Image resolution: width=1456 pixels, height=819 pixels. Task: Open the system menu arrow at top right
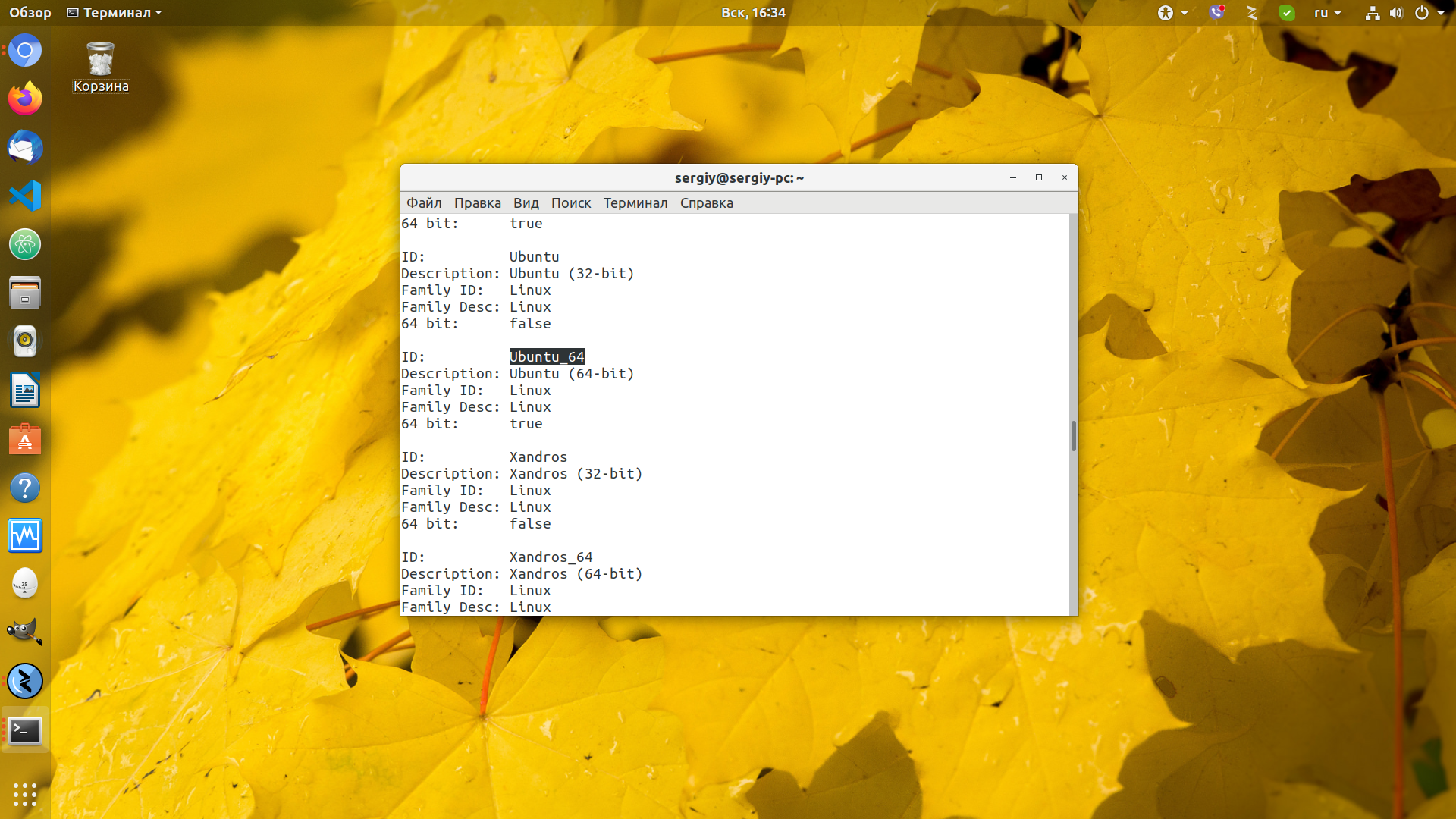point(1441,12)
